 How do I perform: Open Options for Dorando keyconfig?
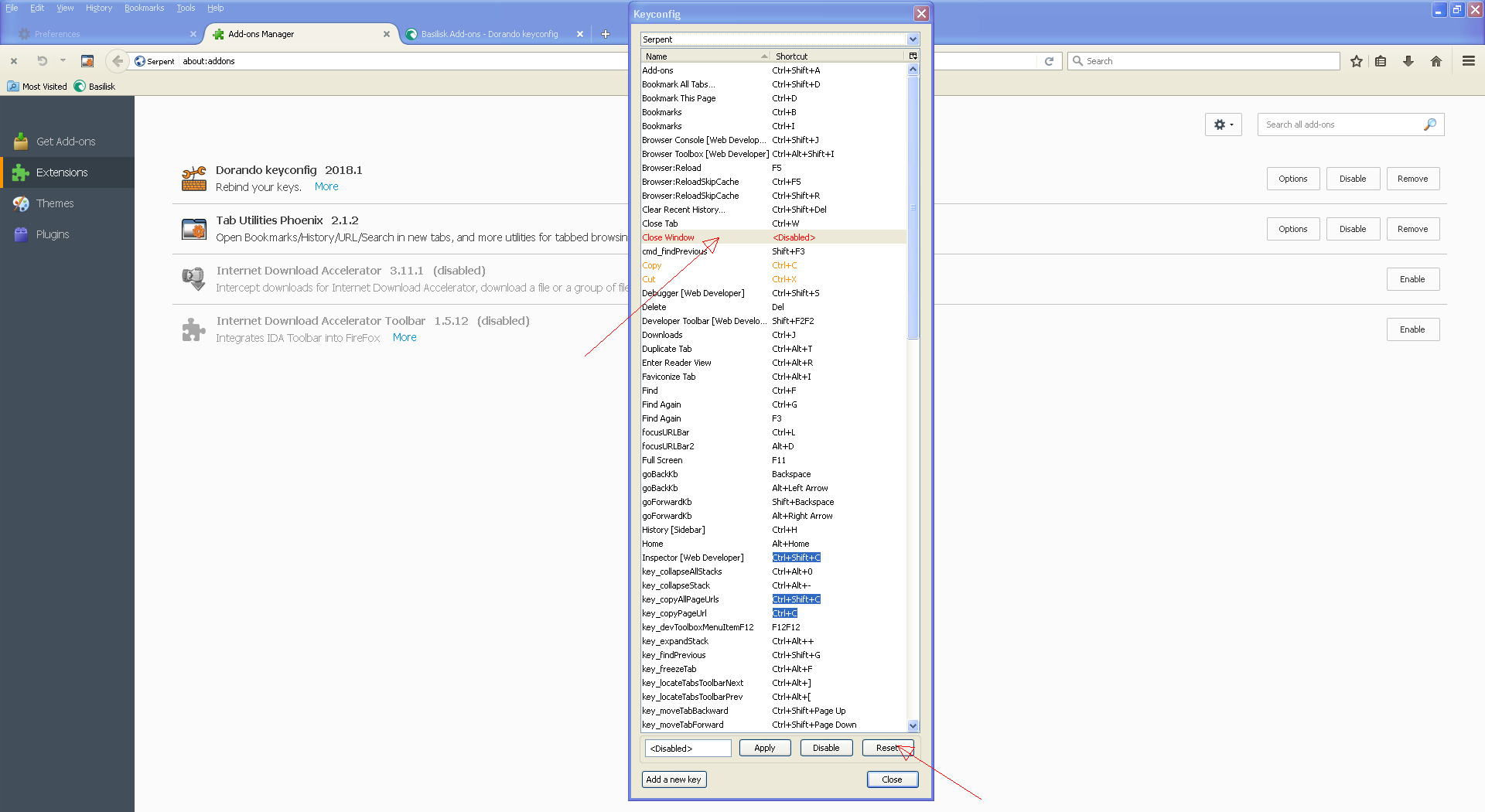(1293, 179)
